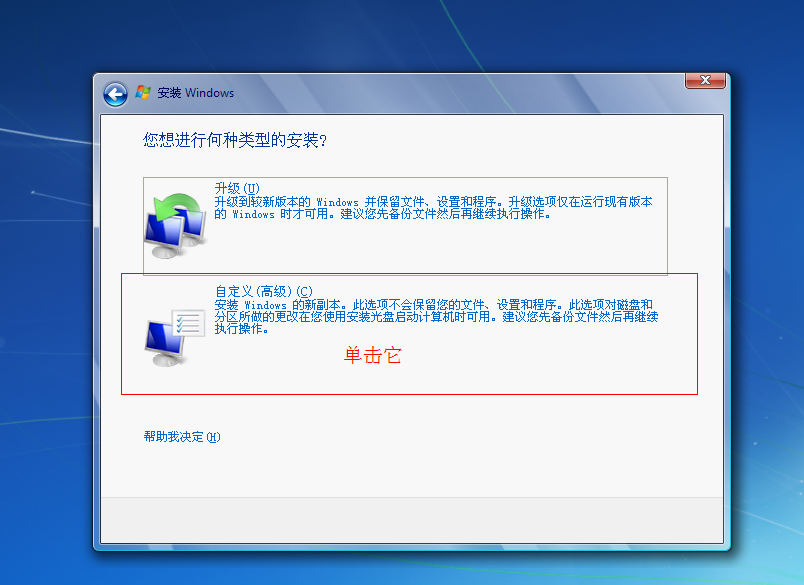The image size is (804, 585).
Task: Click the 安装 Windows title text
Action: point(195,93)
